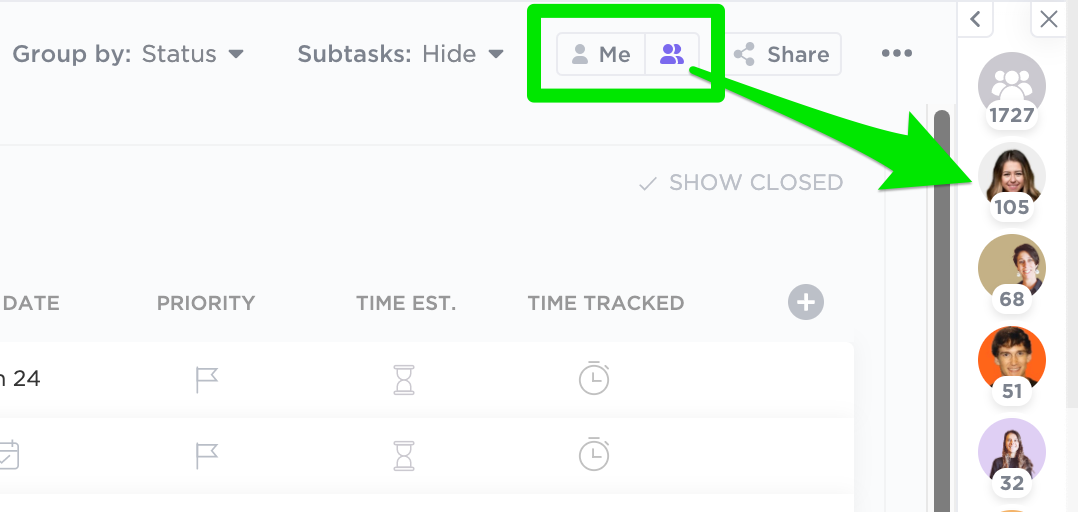1078x512 pixels.
Task: Filter by the assignee with 105 tasks
Action: coord(1011,181)
